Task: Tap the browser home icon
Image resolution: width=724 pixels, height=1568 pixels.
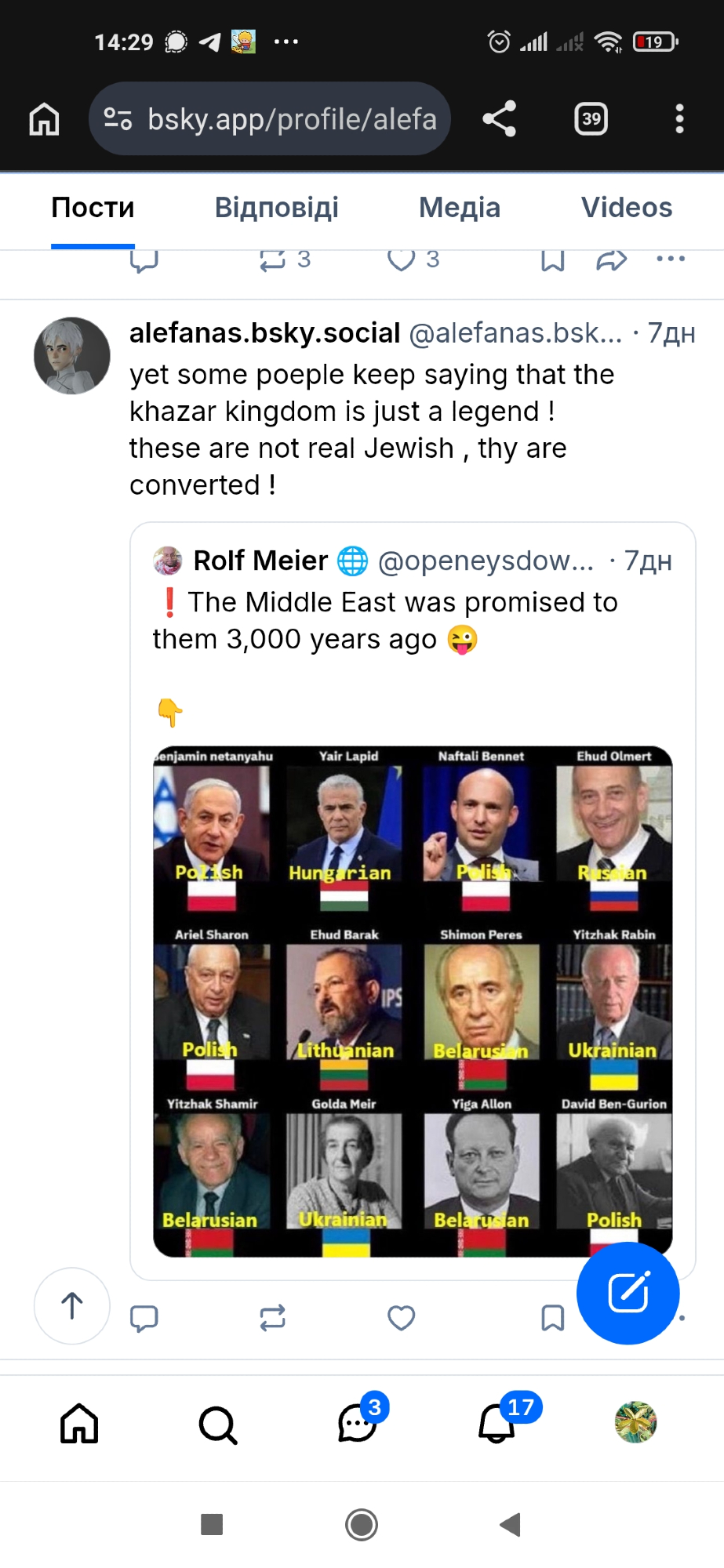Action: [x=44, y=119]
